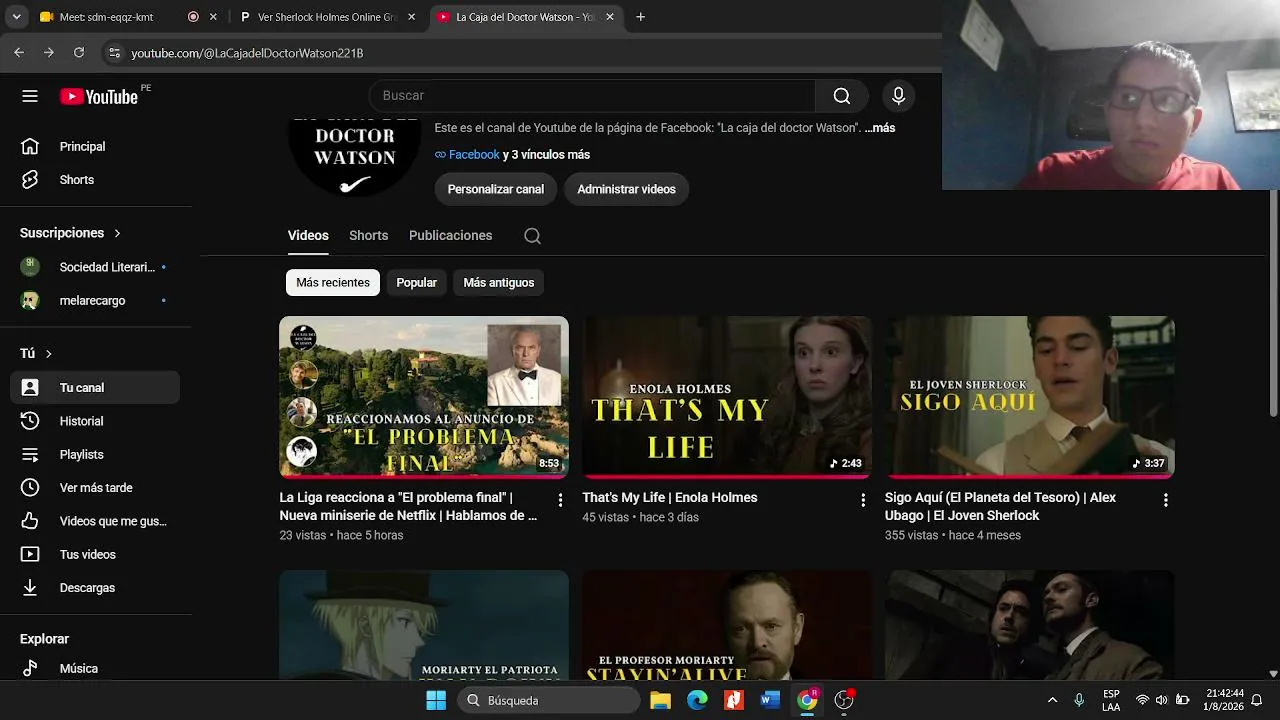Click Administrar videos button
Image resolution: width=1280 pixels, height=720 pixels.
(626, 189)
